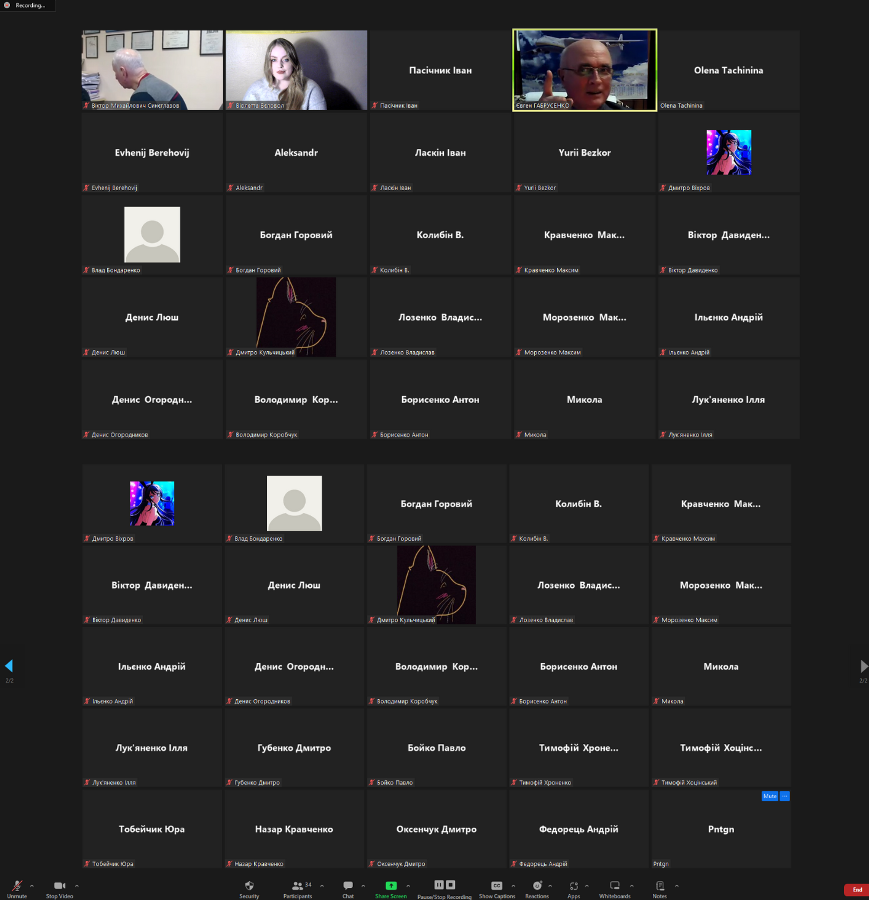Open the Participants panel icon
This screenshot has width=869, height=900.
[297, 886]
